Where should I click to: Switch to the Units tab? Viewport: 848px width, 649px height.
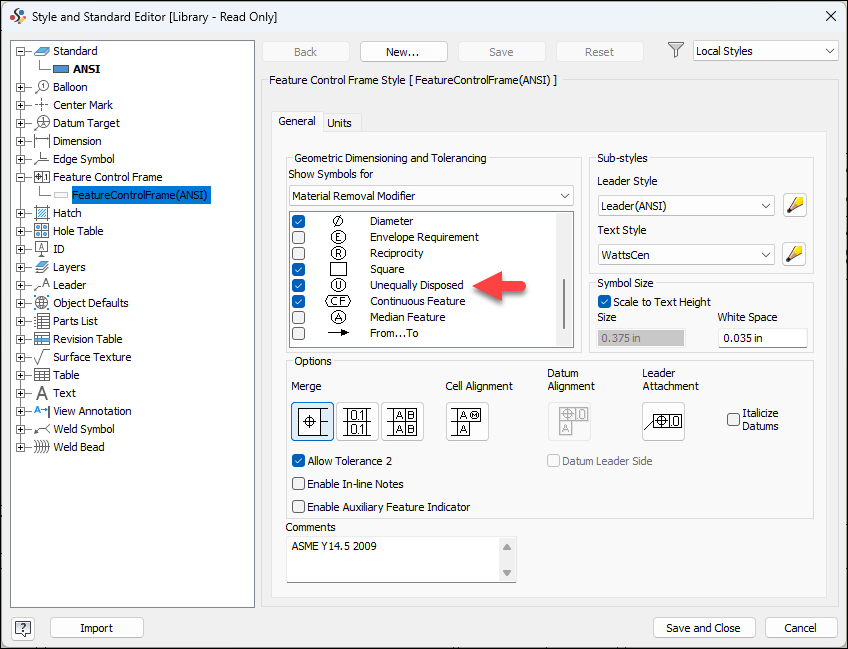tap(341, 121)
